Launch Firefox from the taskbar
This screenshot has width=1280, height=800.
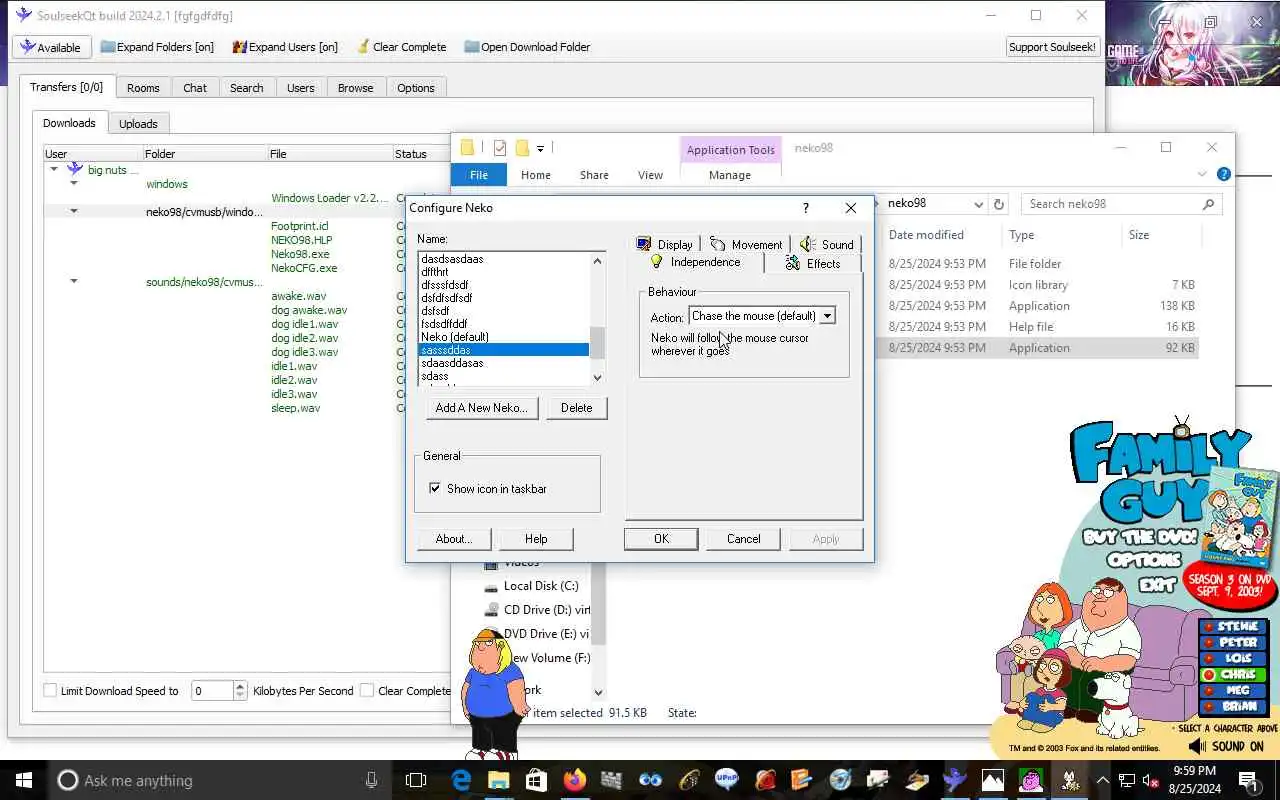pos(575,780)
